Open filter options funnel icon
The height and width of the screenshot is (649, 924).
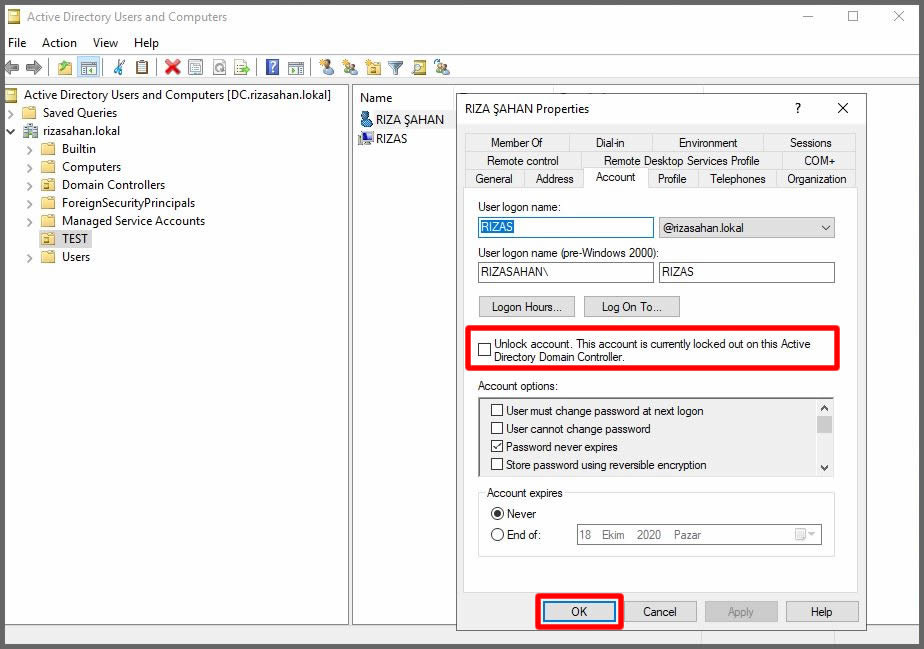pyautogui.click(x=396, y=68)
